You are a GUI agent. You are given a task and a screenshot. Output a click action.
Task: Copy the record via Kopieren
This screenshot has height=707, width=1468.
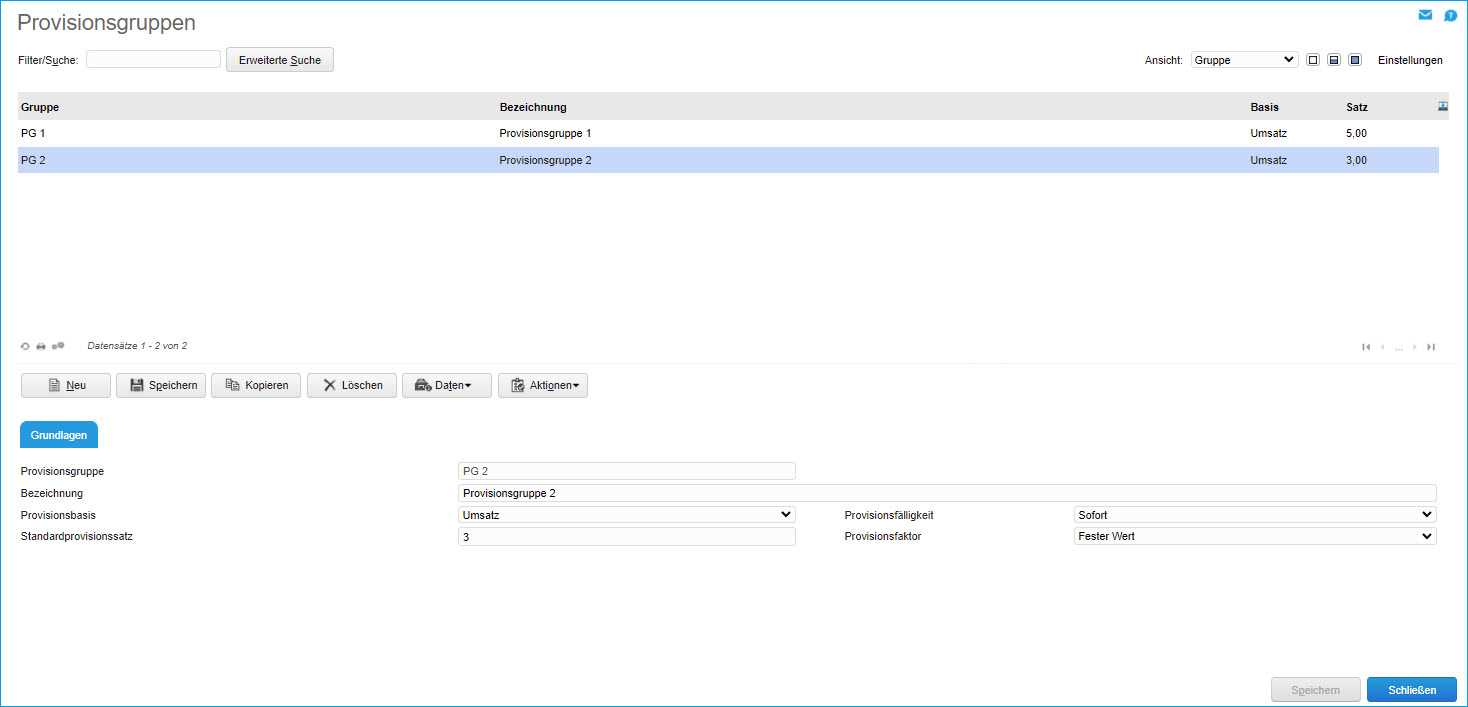[x=256, y=385]
